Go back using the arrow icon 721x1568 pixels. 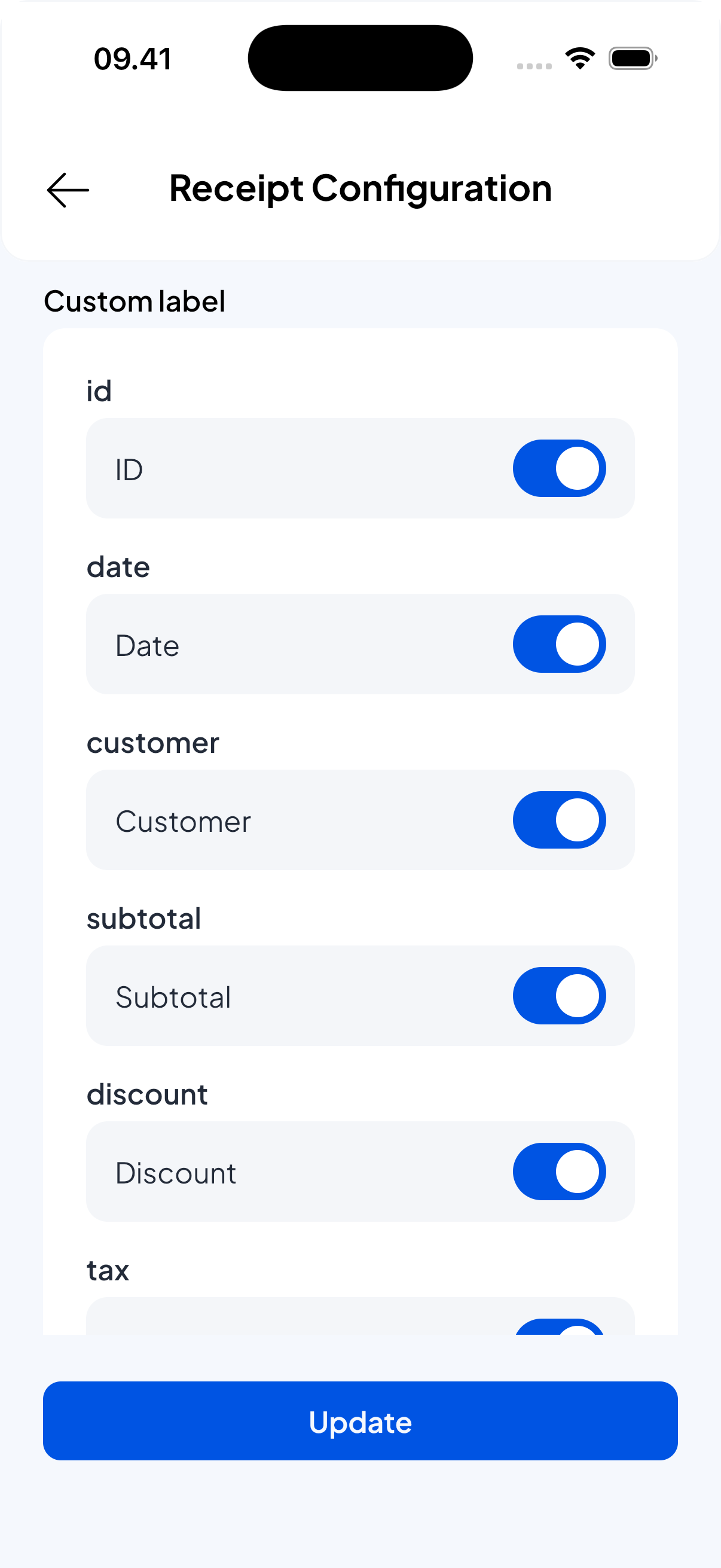point(68,190)
